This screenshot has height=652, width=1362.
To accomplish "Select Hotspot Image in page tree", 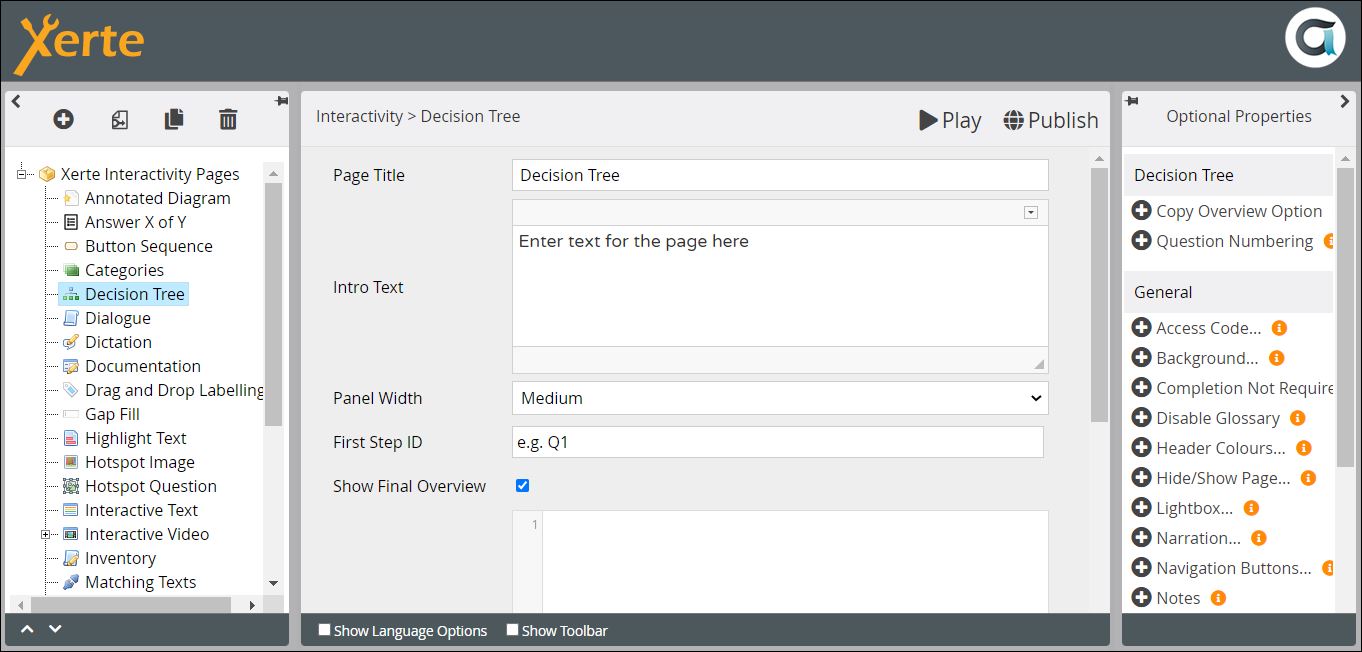I will 139,462.
